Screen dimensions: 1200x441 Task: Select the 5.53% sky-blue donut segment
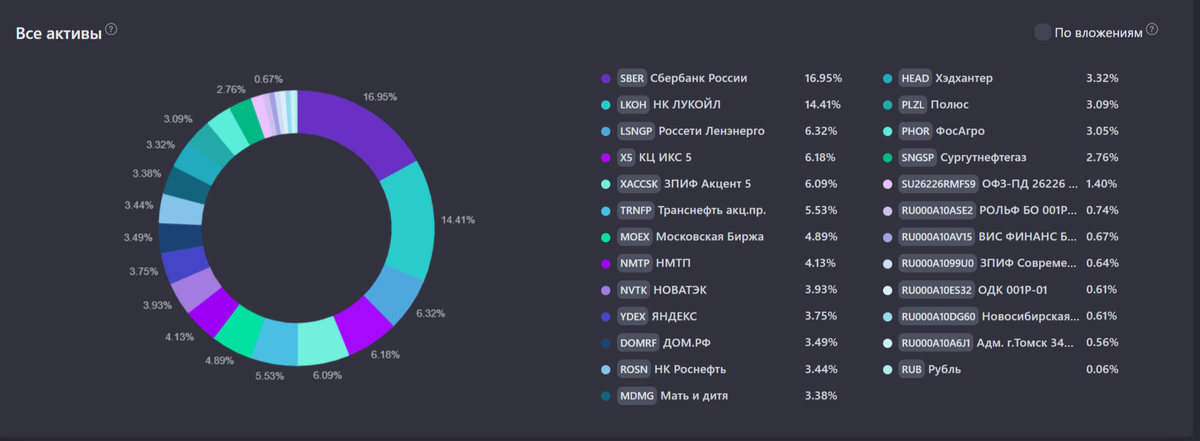point(275,343)
